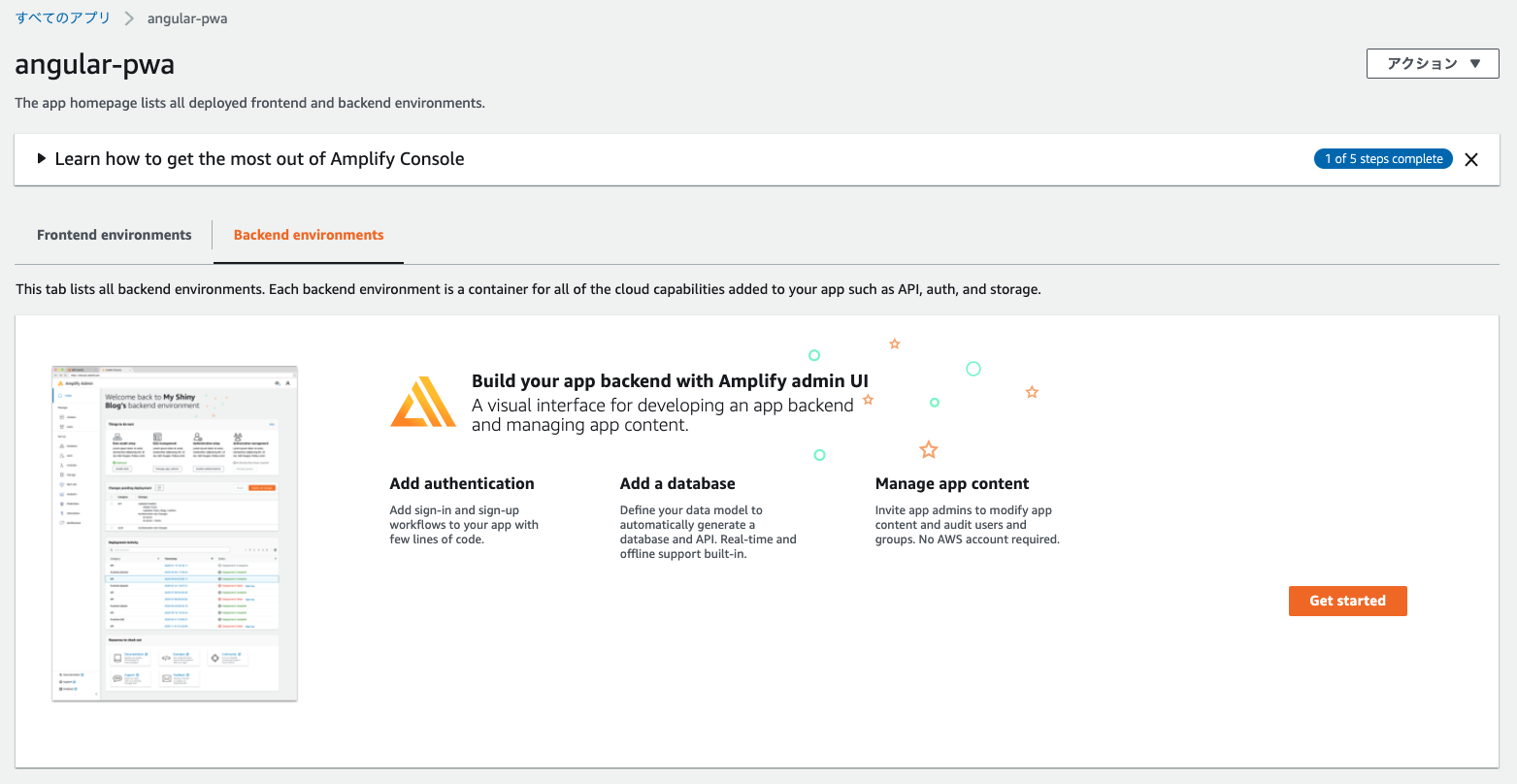1517x784 pixels.
Task: Navigate to すべてのアプリ breadcrumb link
Action: pos(62,17)
